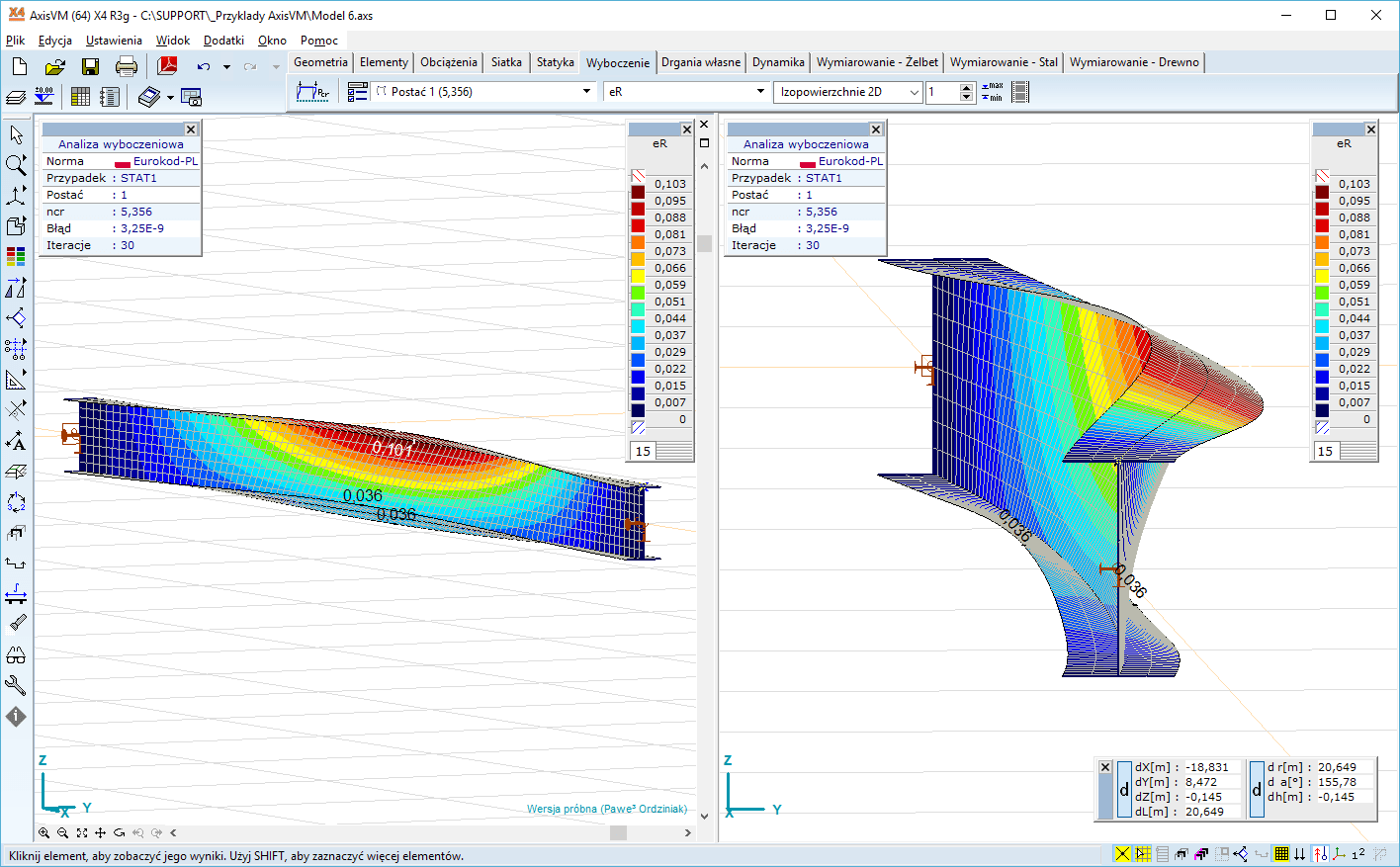1400x867 pixels.
Task: Click the scale factor input field showing 1
Action: click(942, 92)
